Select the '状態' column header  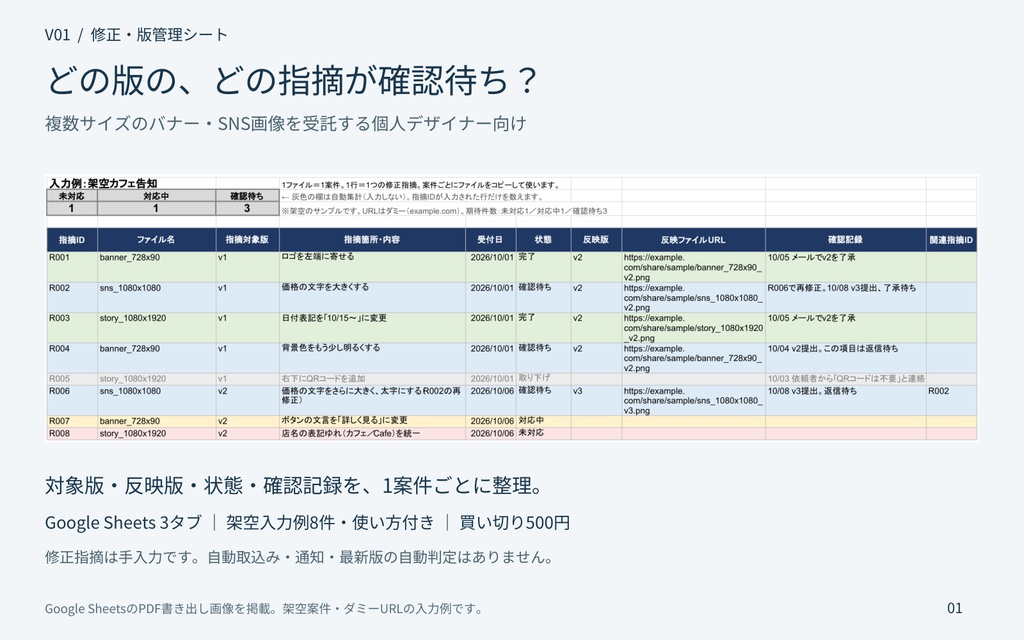[543, 240]
